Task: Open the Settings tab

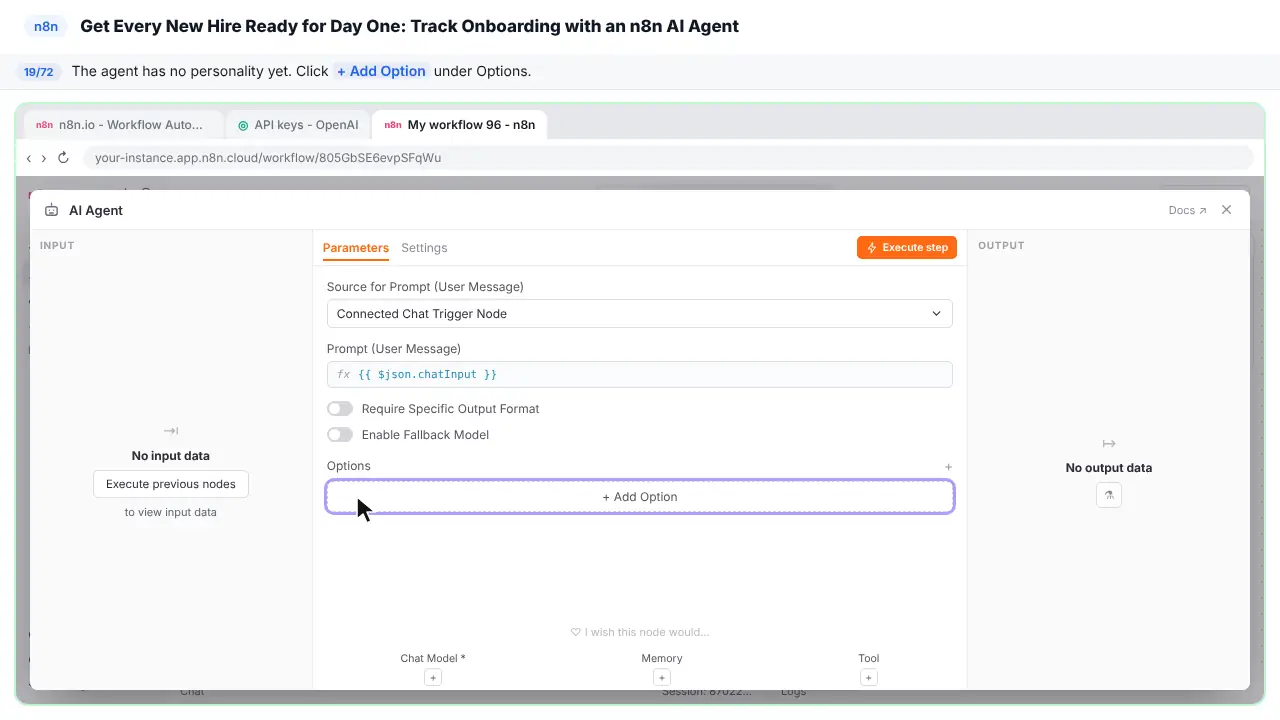Action: (424, 248)
